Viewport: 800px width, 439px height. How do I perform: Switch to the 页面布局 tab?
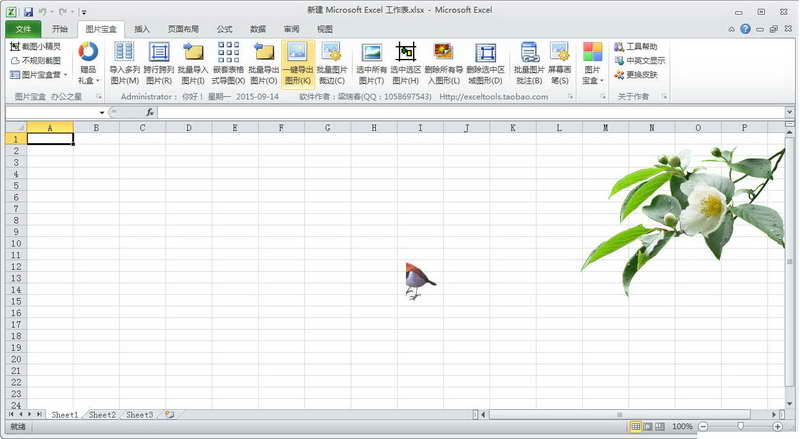[x=183, y=29]
